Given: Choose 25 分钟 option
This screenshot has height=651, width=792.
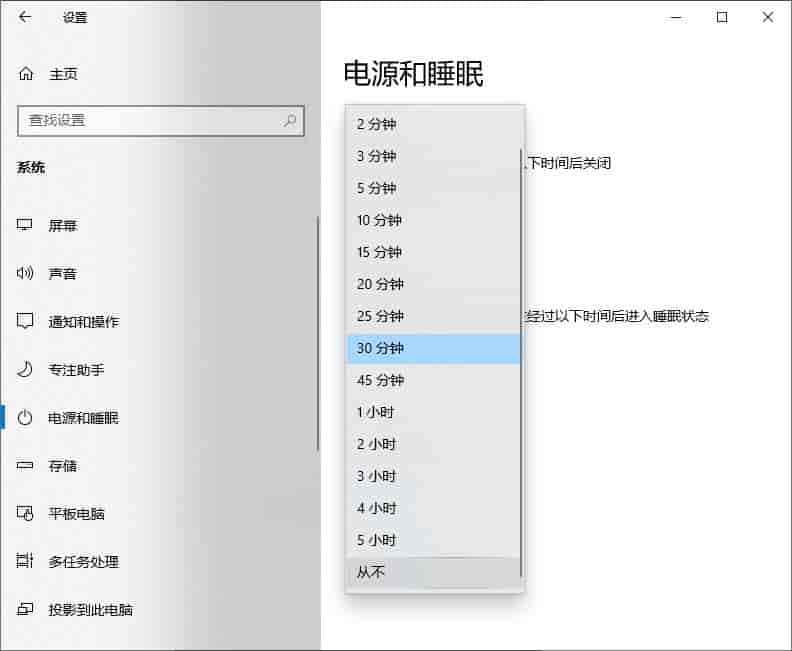Looking at the screenshot, I should 433,316.
